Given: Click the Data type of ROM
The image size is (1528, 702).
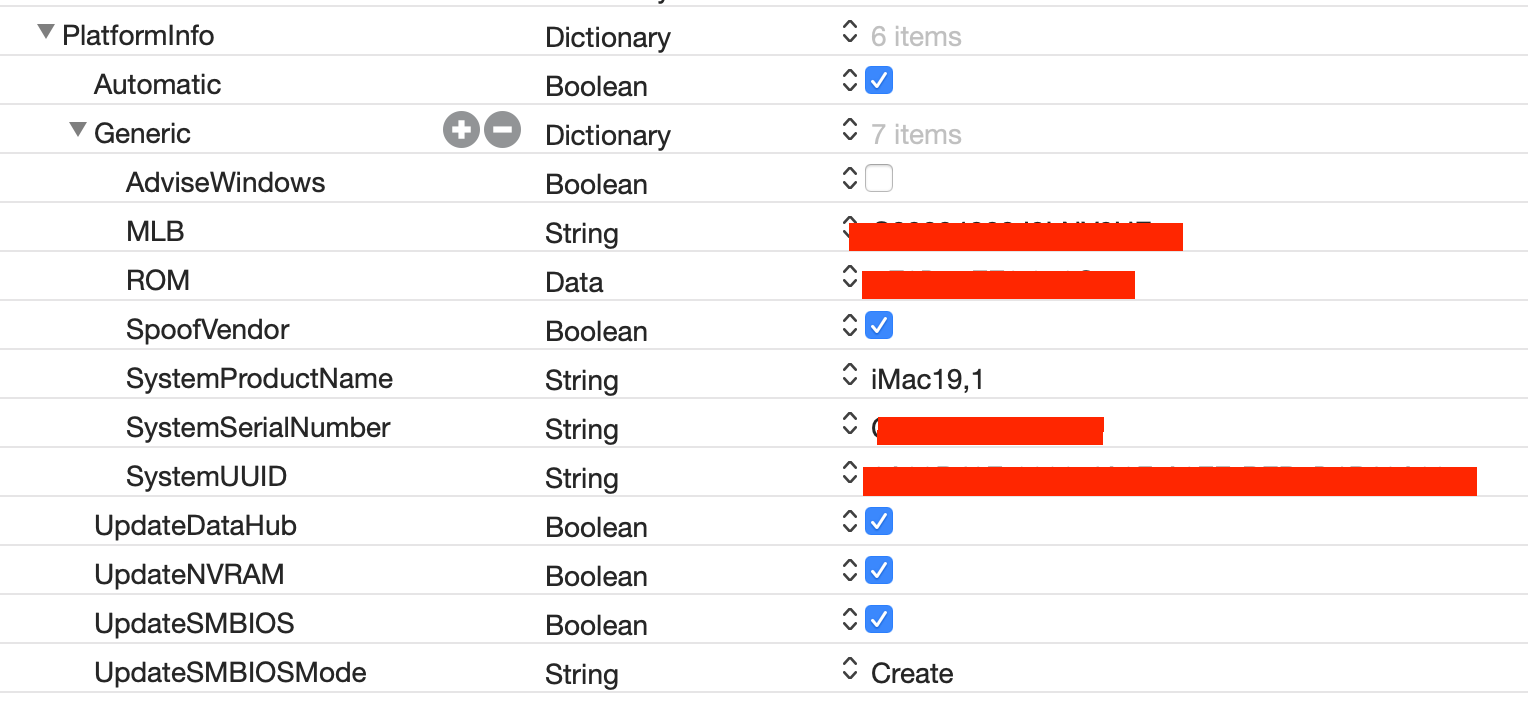Looking at the screenshot, I should click(x=574, y=282).
